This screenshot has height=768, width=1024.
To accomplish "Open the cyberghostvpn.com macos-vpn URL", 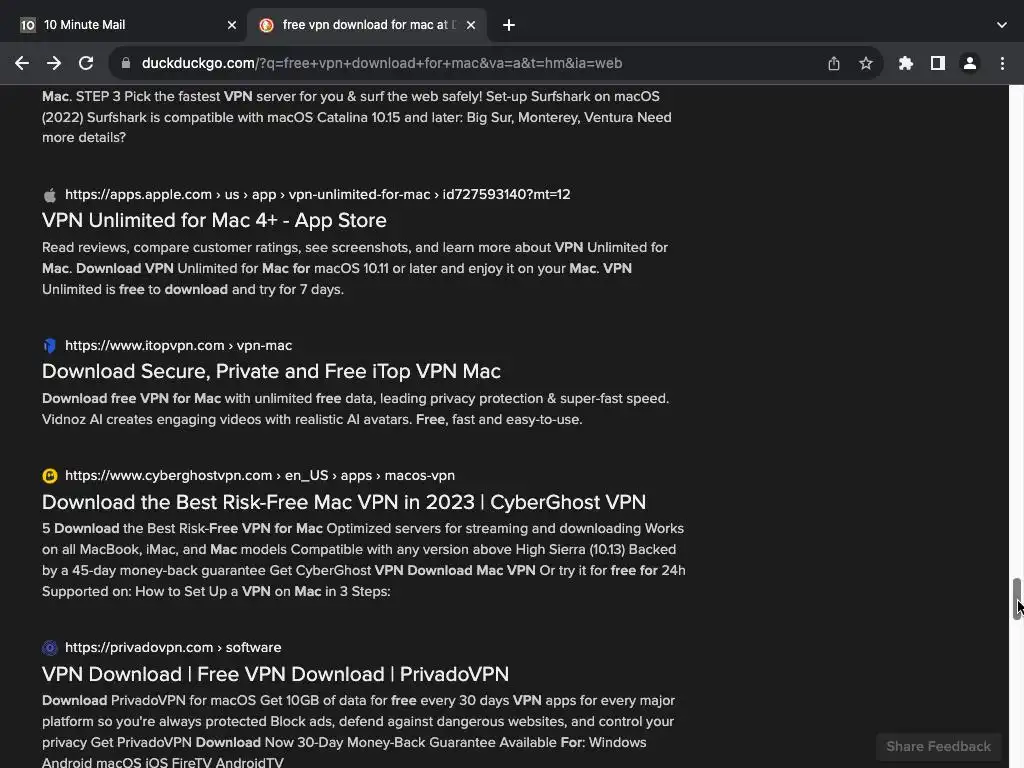I will pos(260,475).
